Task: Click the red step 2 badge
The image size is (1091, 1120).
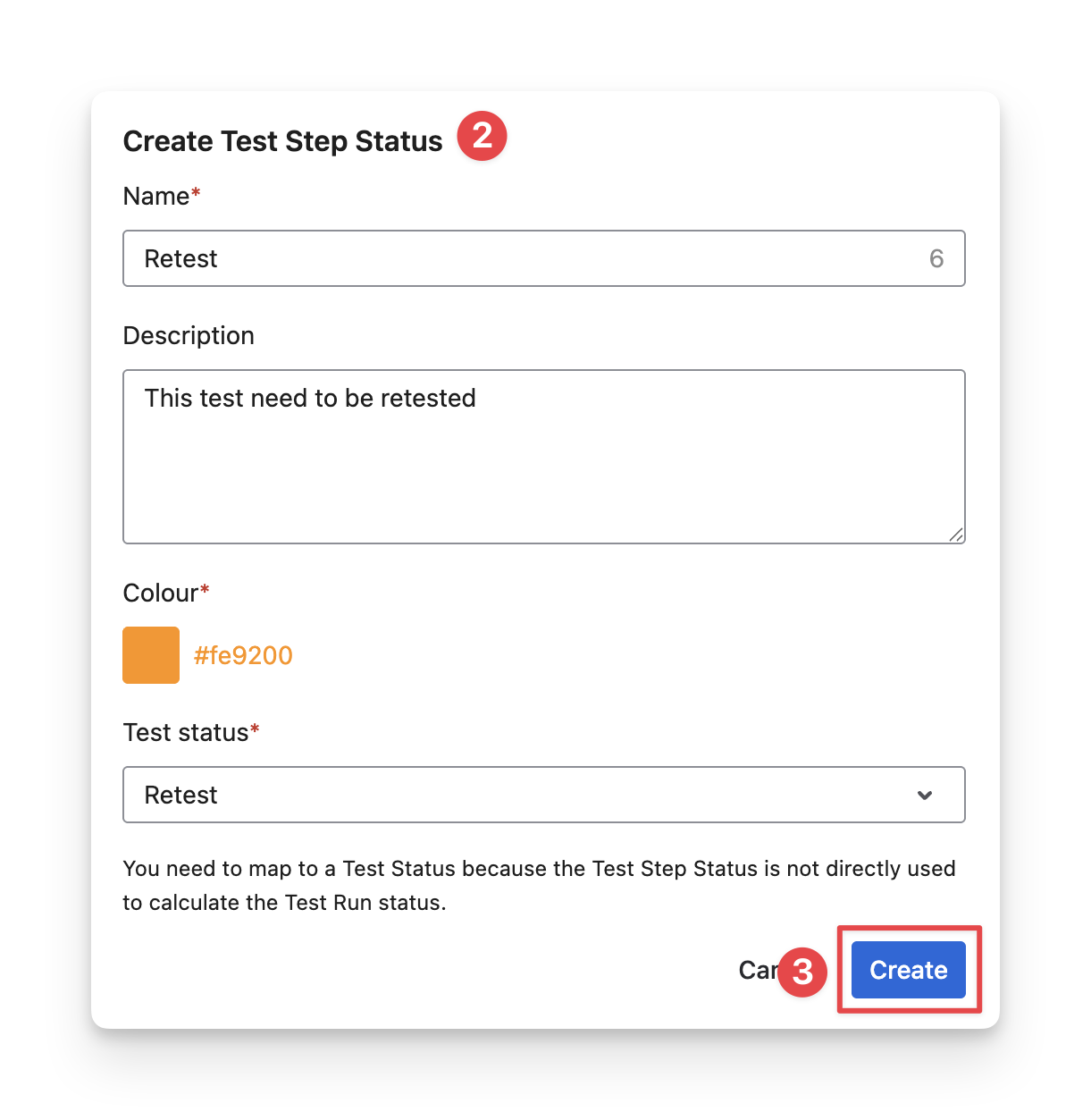Action: (x=483, y=136)
